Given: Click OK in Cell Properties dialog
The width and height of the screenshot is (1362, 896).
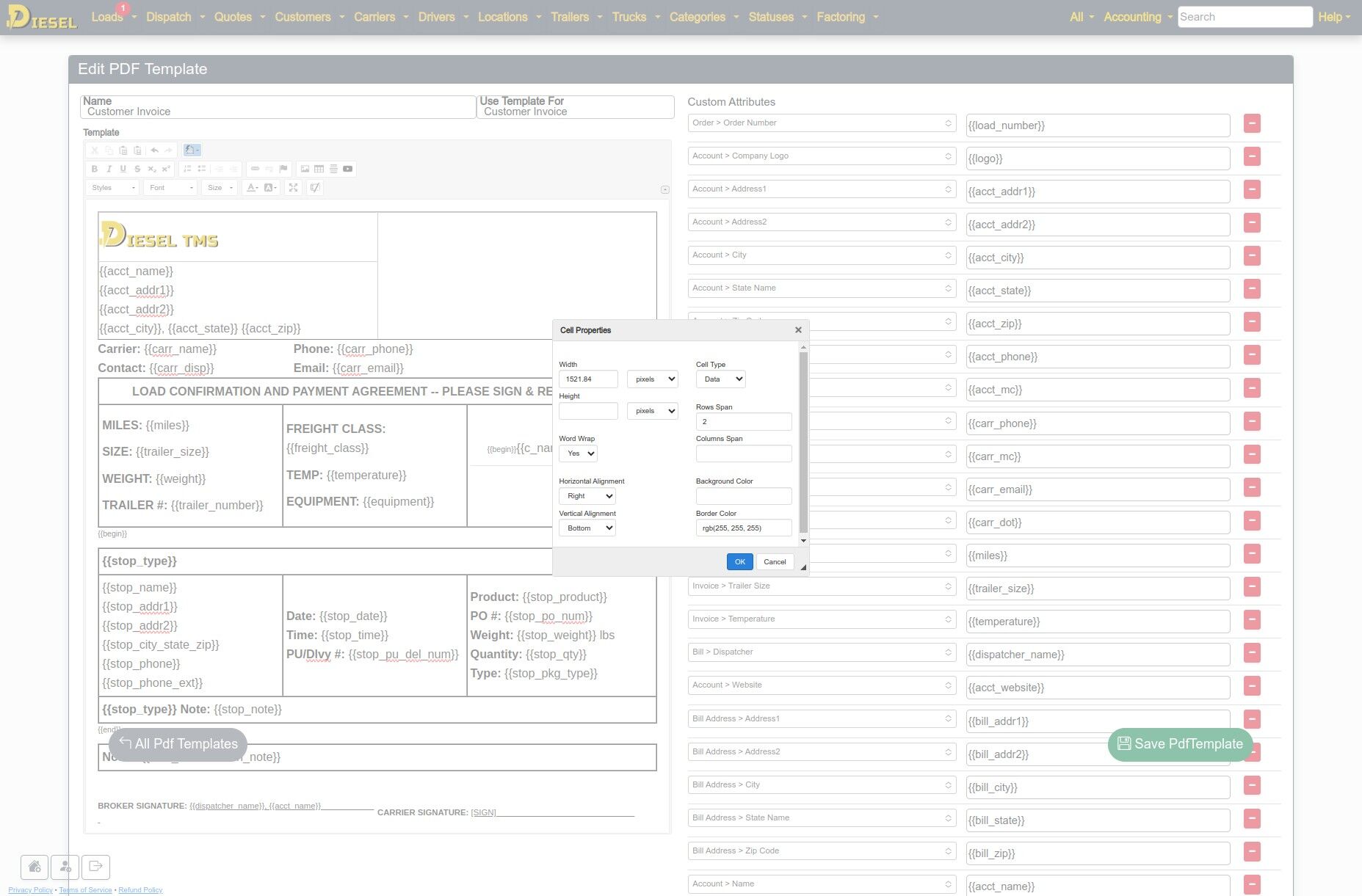Looking at the screenshot, I should [739, 562].
